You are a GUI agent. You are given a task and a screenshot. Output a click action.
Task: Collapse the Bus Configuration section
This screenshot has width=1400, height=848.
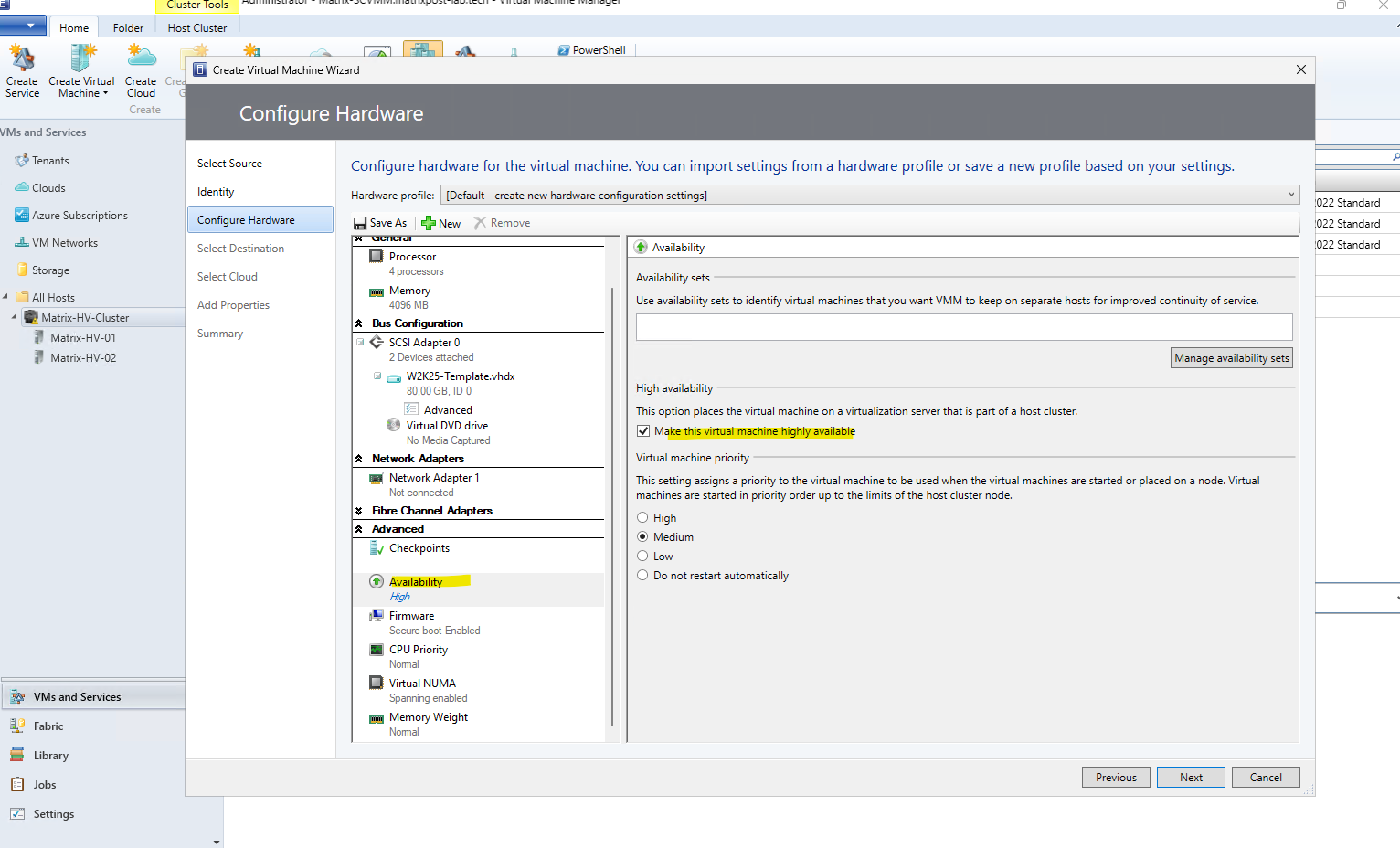(x=359, y=323)
